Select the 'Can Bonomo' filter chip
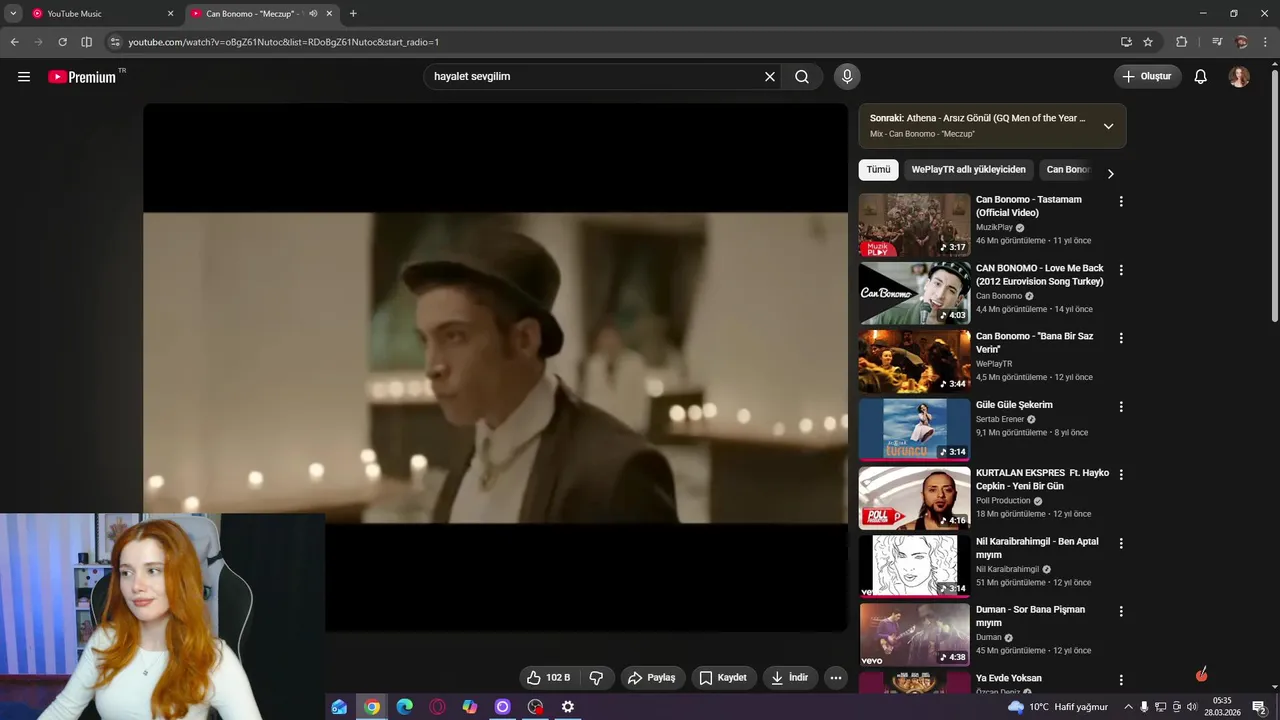Screen dimensions: 1280x720 1068,170
